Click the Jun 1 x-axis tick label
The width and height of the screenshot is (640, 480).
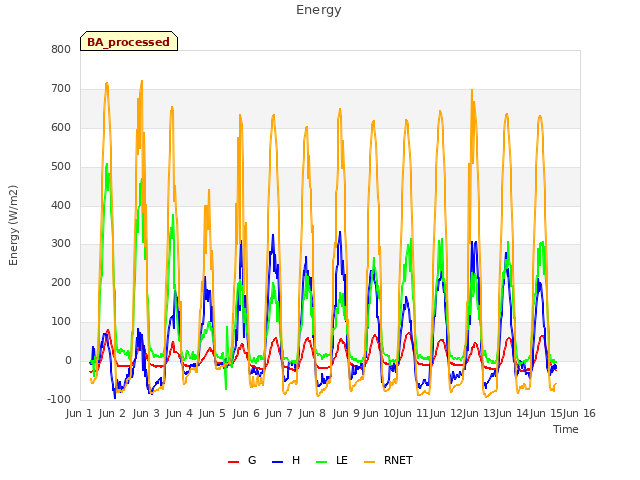pyautogui.click(x=79, y=413)
